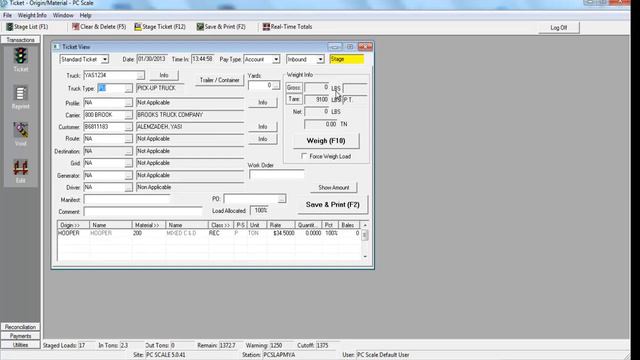Expand the Standard Ticket dropdown
The height and width of the screenshot is (360, 640).
point(104,60)
